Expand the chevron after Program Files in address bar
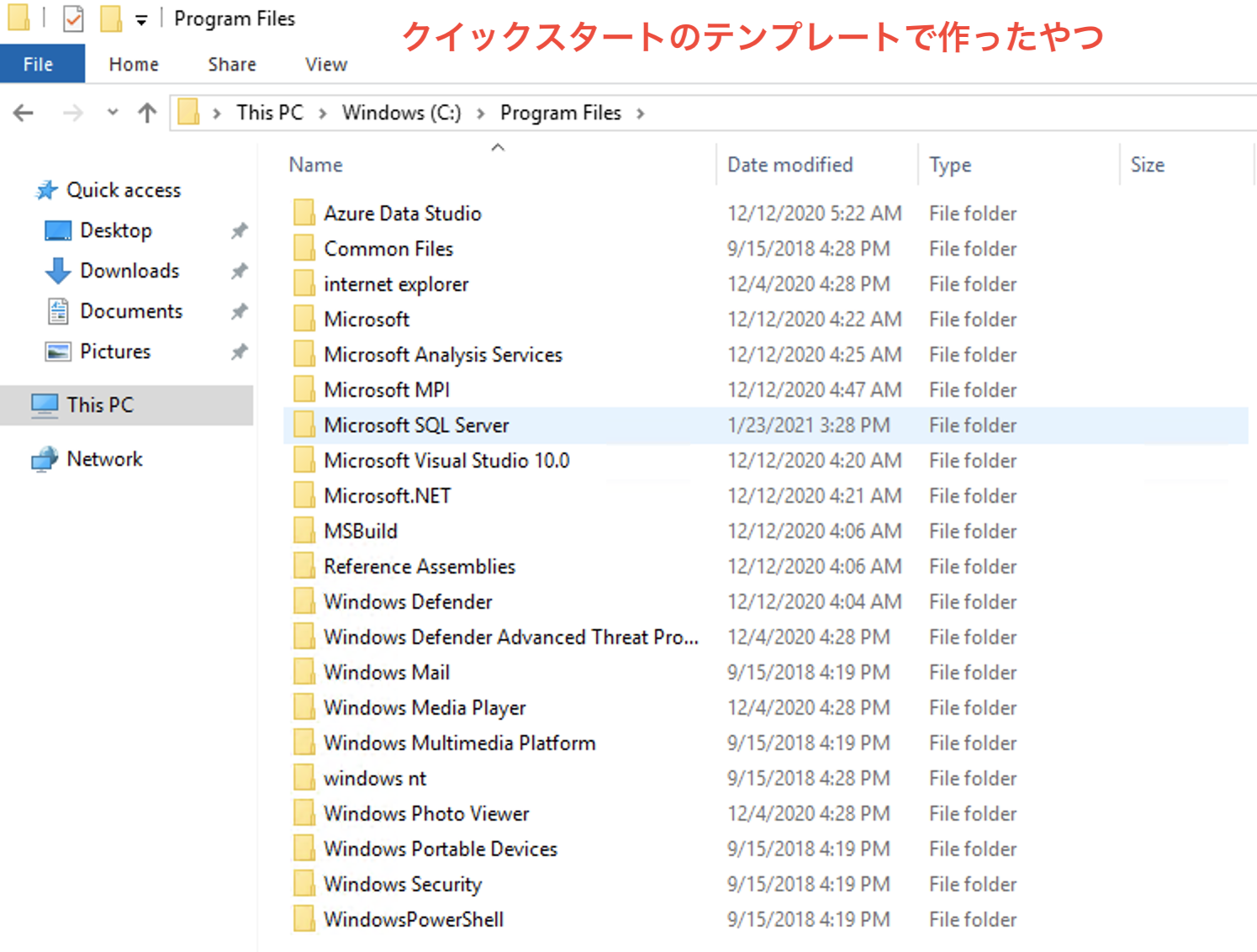This screenshot has height=952, width=1257. click(x=641, y=114)
